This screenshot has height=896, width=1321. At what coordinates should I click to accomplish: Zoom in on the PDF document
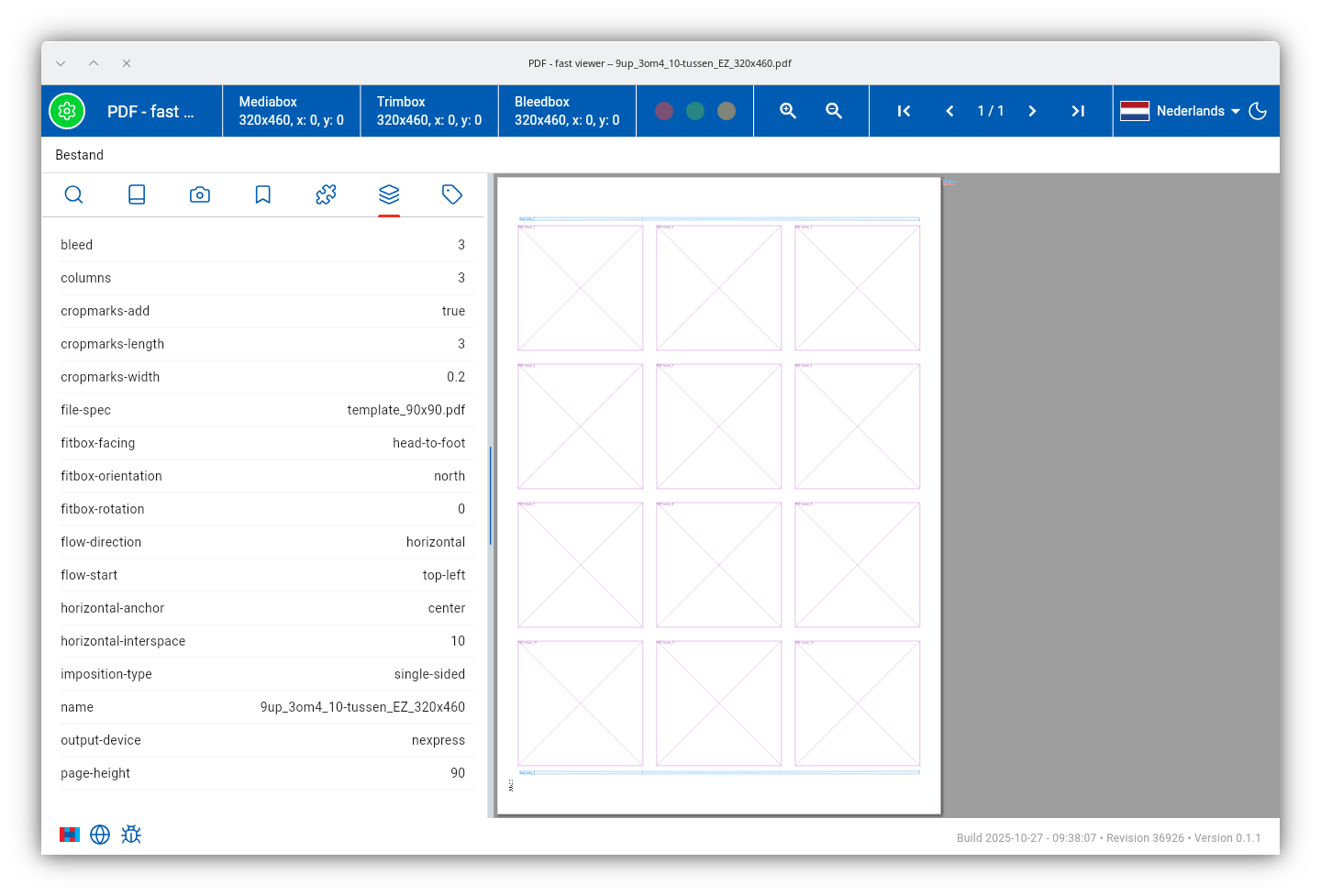pyautogui.click(x=787, y=110)
